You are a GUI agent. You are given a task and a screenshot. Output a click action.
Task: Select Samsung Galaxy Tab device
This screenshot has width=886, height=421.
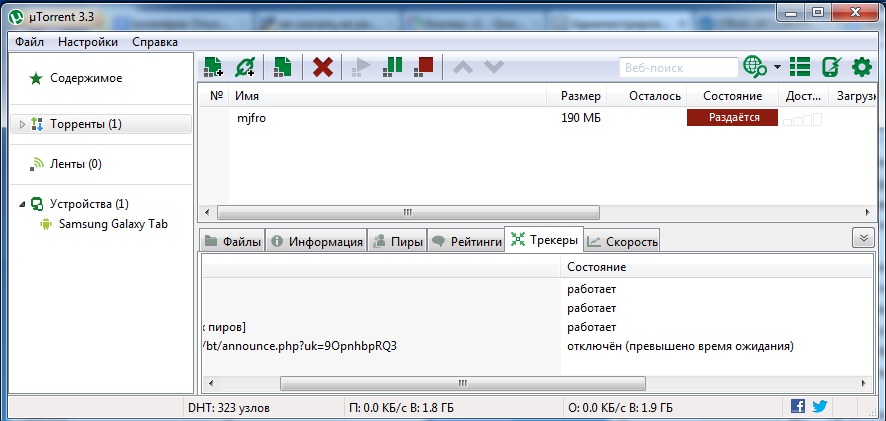112,224
